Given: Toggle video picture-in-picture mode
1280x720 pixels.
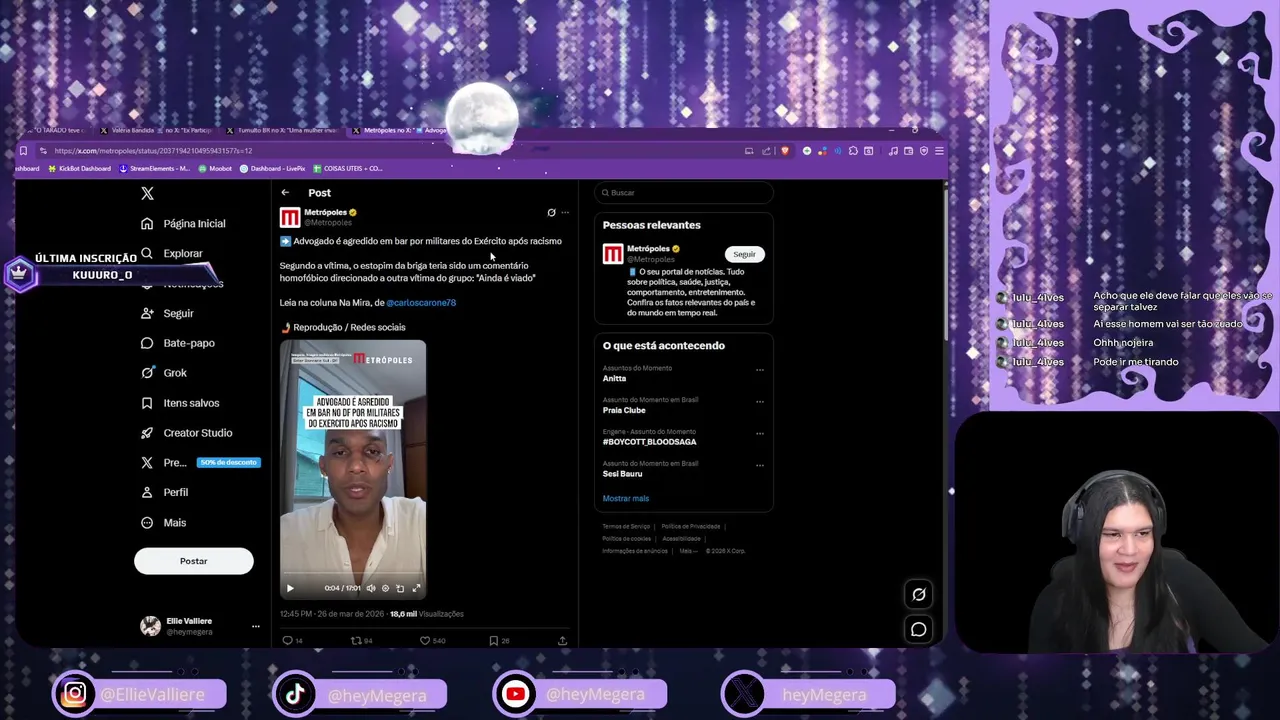Looking at the screenshot, I should (x=400, y=588).
